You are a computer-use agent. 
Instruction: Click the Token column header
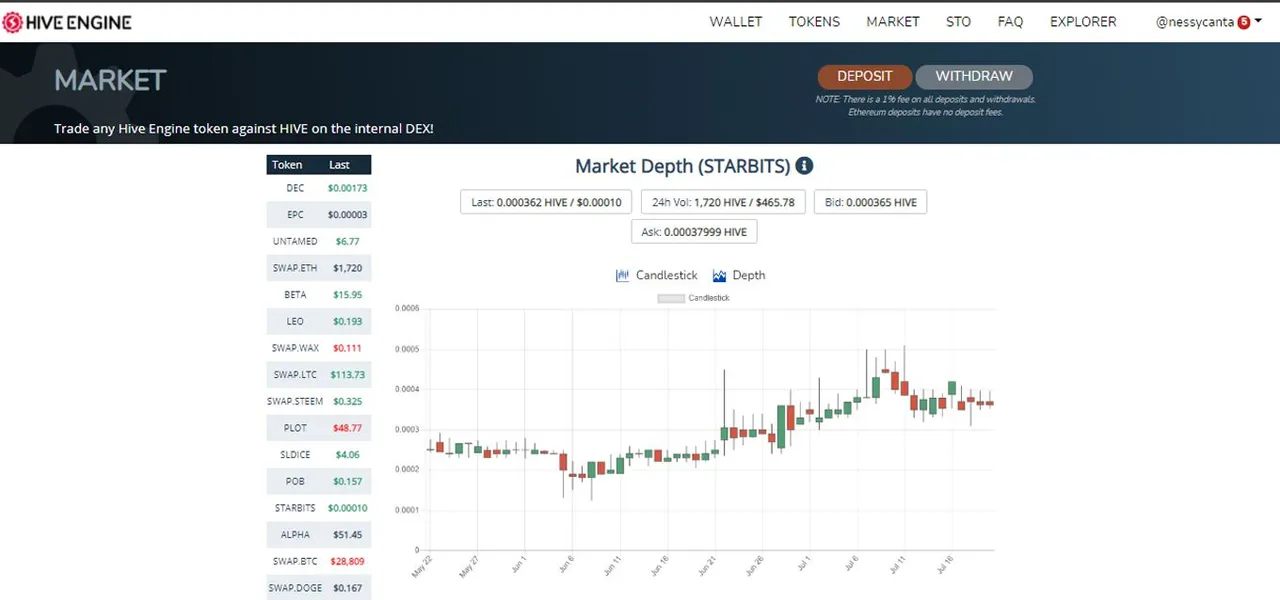click(287, 165)
